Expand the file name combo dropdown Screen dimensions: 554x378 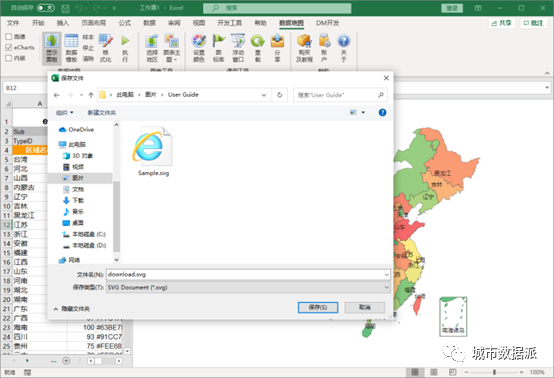coord(386,274)
